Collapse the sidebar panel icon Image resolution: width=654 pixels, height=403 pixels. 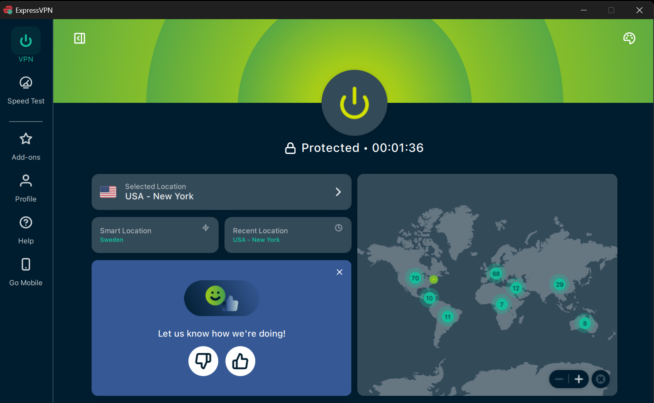(x=79, y=38)
